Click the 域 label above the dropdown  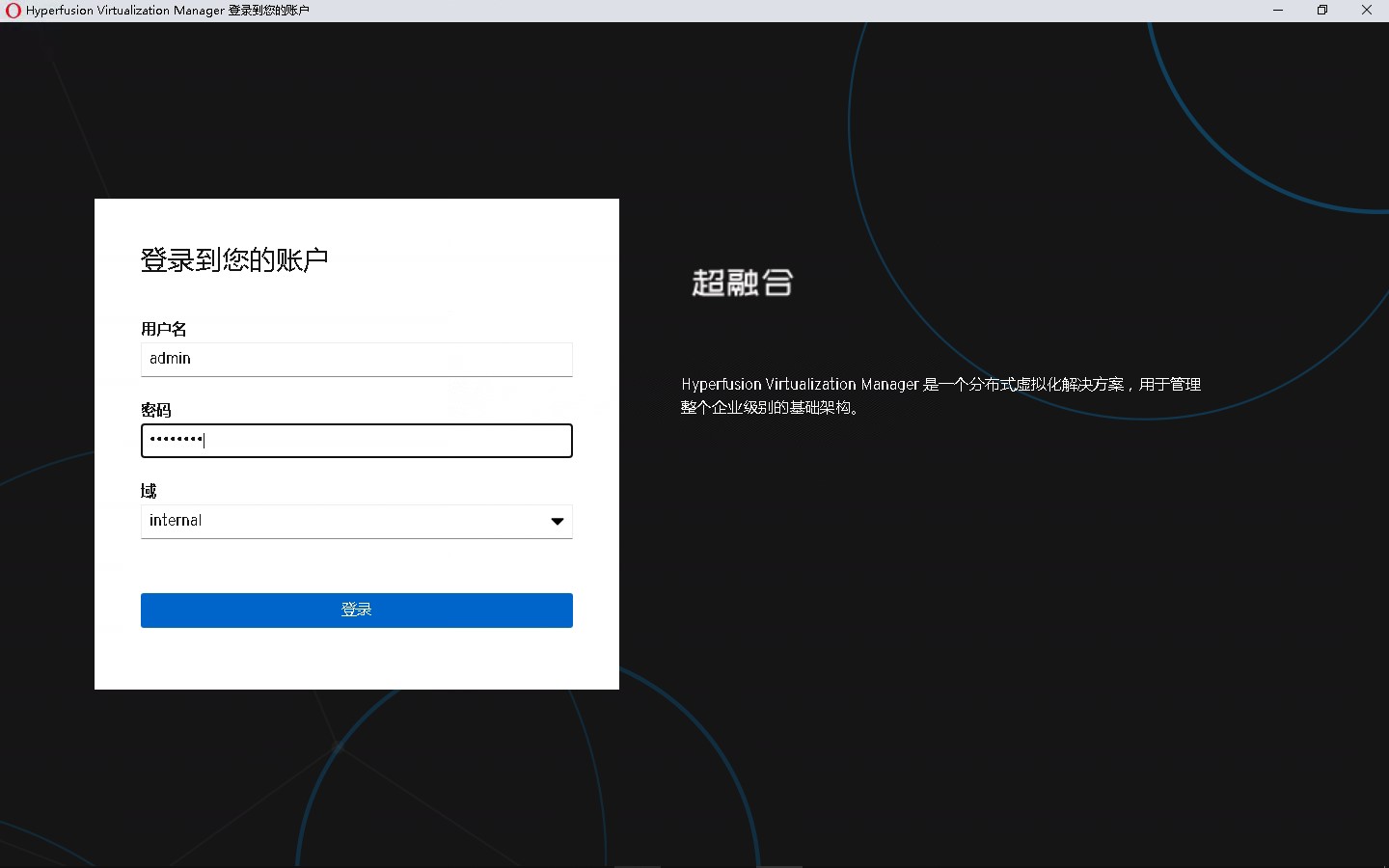[149, 491]
